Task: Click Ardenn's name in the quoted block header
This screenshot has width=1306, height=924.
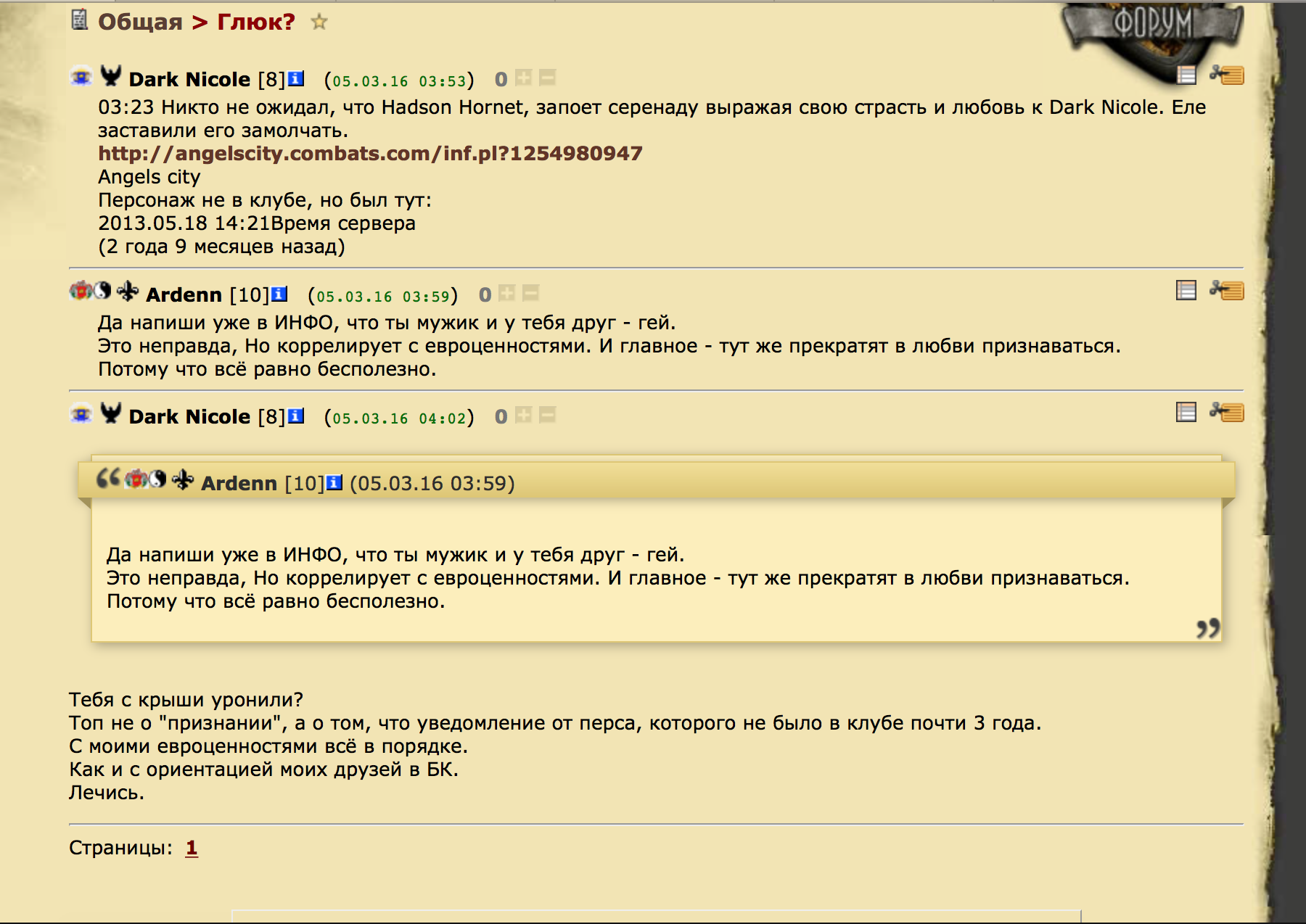Action: 239,483
